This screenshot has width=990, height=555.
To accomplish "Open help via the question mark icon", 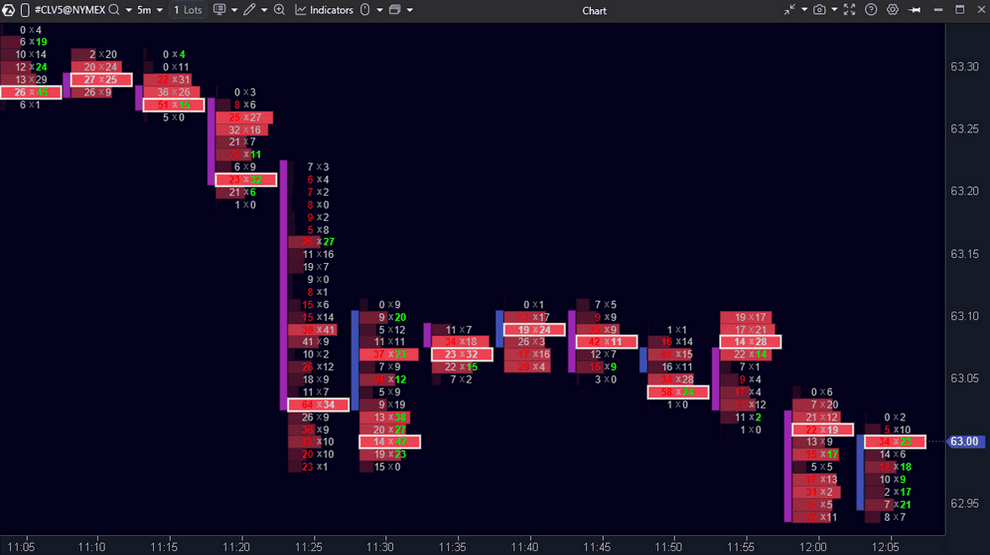I will 871,10.
